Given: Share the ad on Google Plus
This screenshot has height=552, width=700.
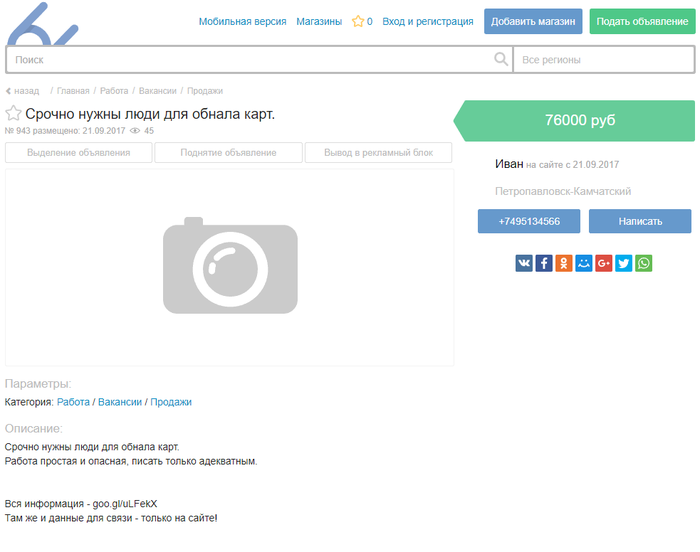Looking at the screenshot, I should click(604, 263).
